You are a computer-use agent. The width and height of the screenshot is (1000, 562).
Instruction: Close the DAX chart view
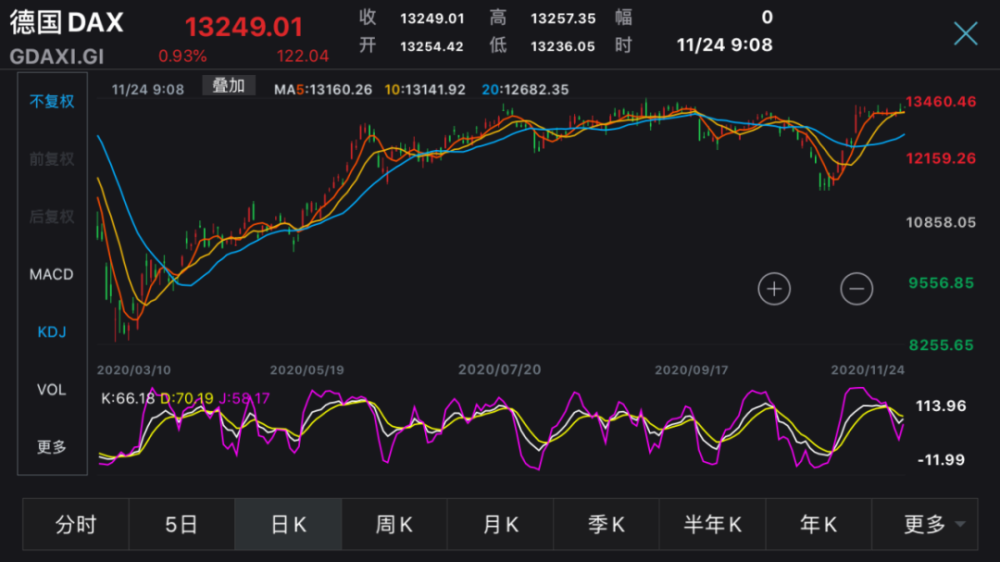(x=965, y=33)
